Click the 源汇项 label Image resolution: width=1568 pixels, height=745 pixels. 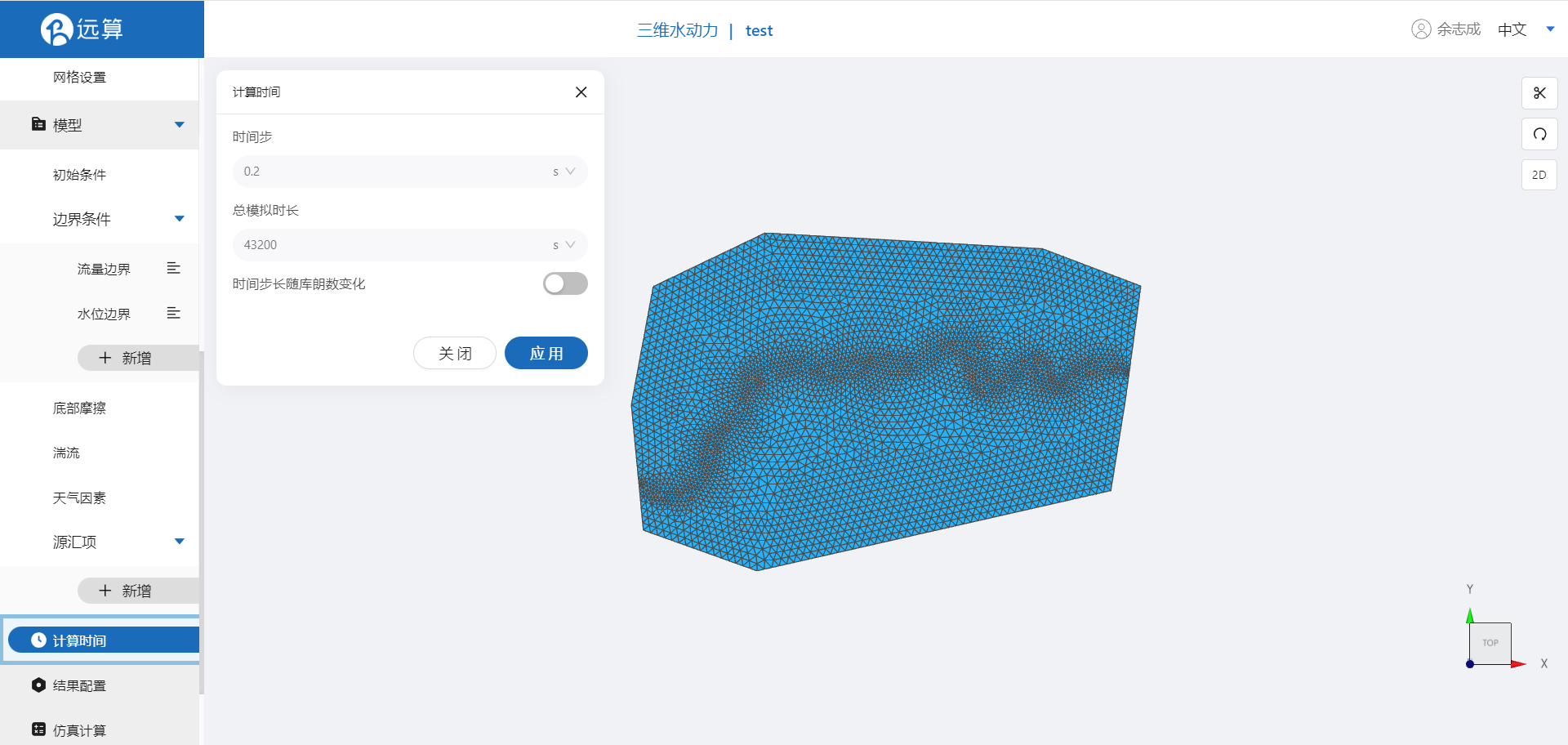coord(74,542)
